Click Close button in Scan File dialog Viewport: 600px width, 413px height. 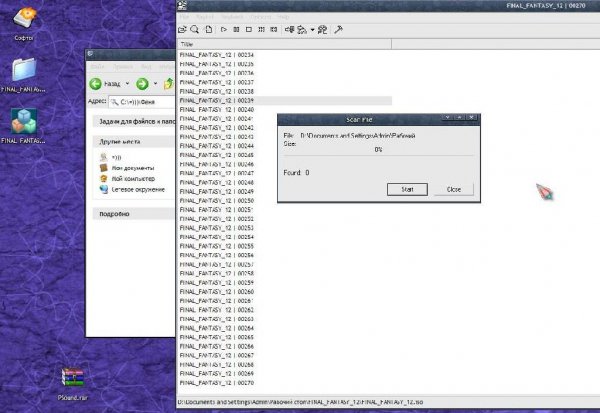[454, 189]
